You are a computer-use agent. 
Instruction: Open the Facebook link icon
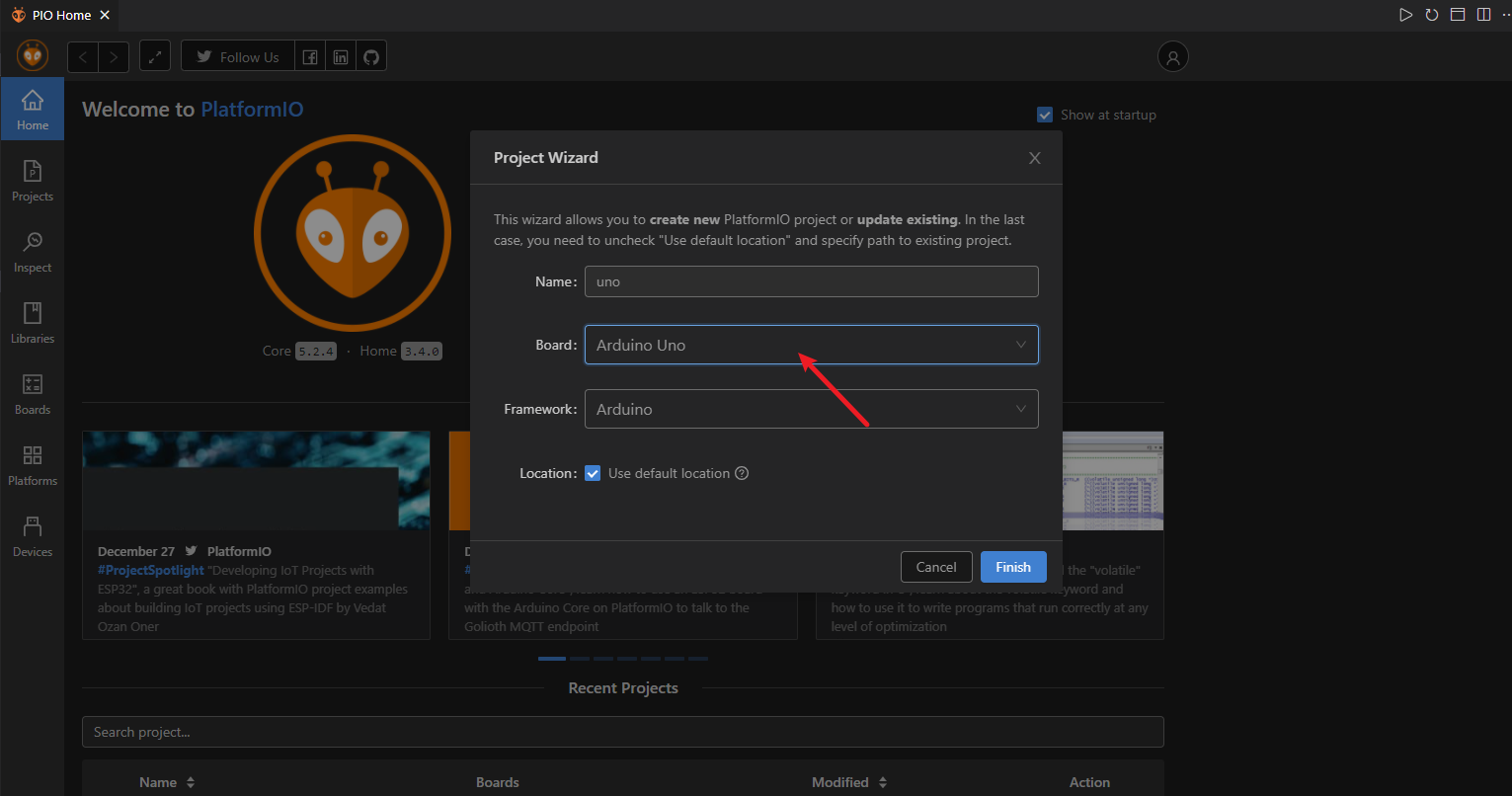click(310, 56)
